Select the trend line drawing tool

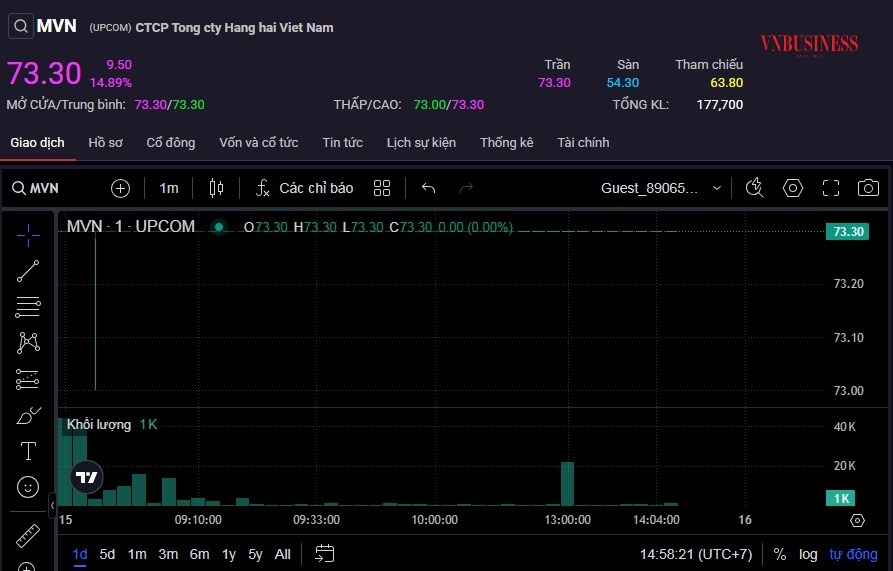click(28, 271)
